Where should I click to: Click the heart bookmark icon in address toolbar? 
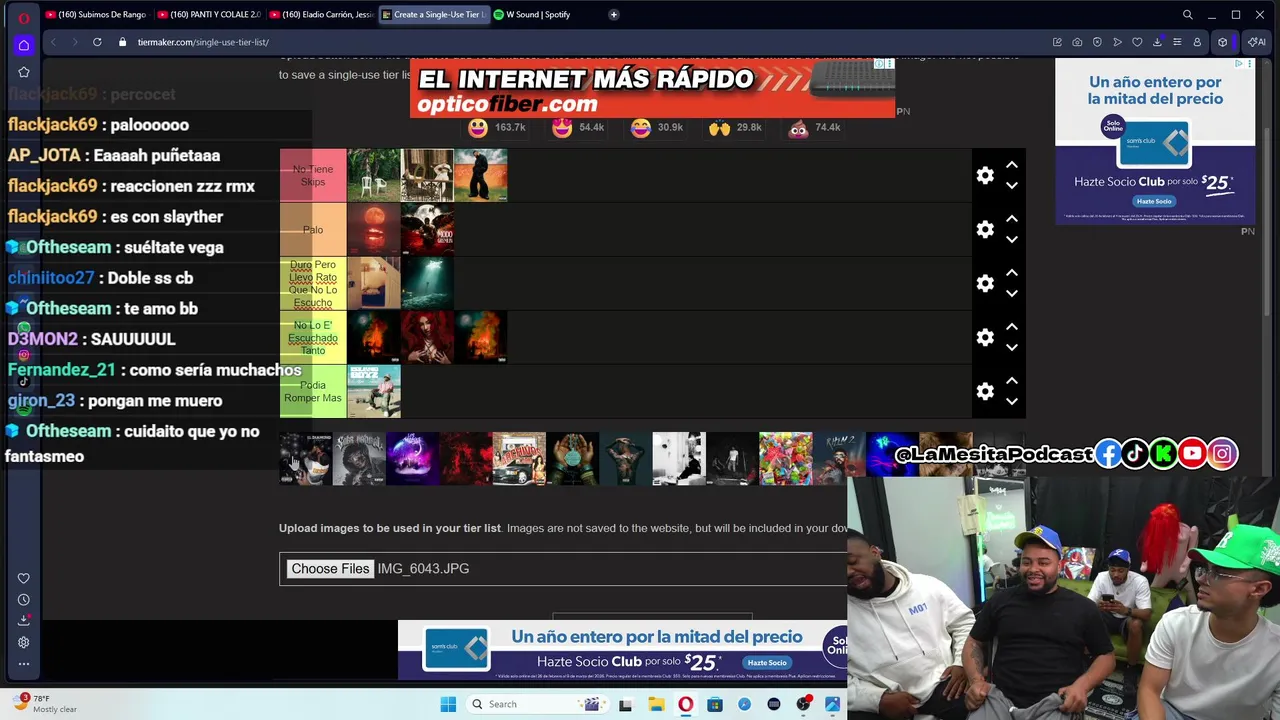1137,42
